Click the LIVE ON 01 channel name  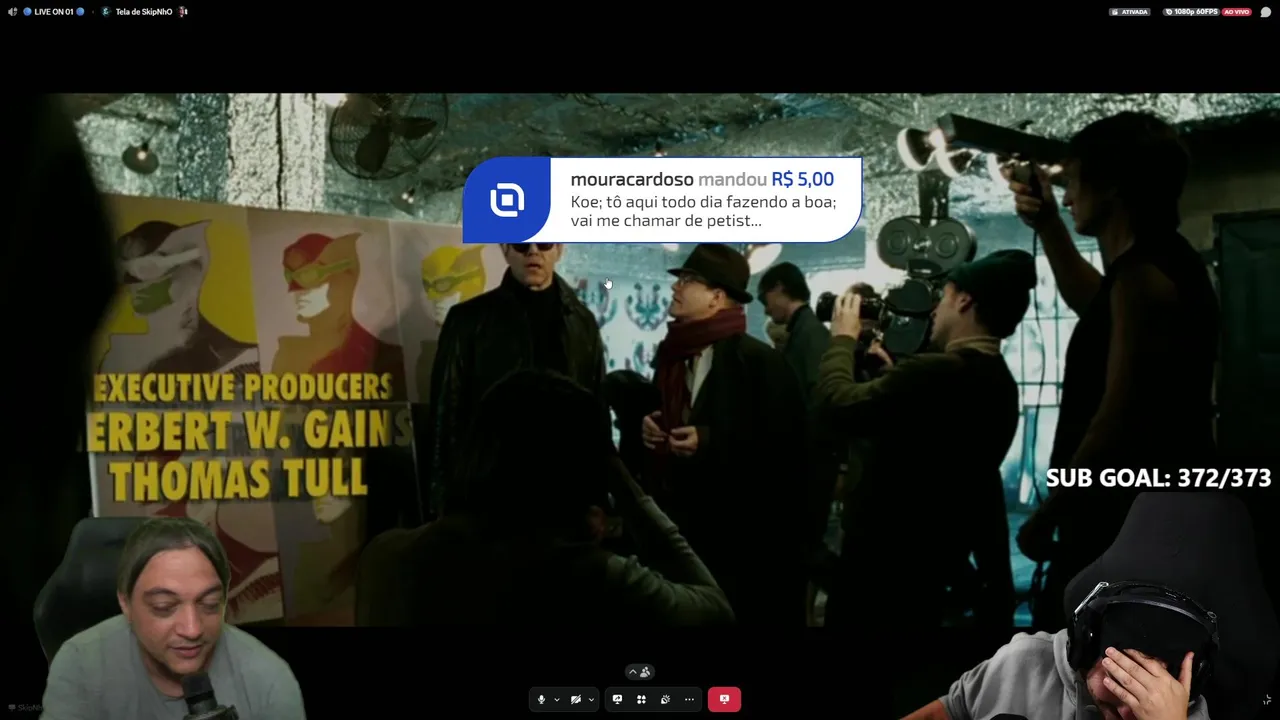[x=53, y=12]
